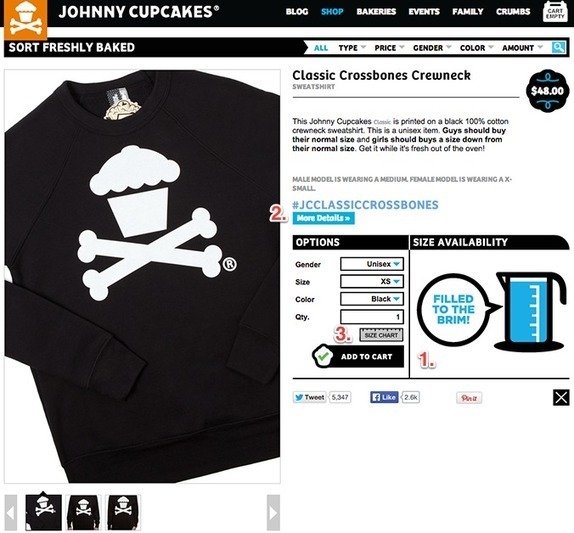Click the search magnifier icon
The height and width of the screenshot is (533, 574).
pos(558,48)
